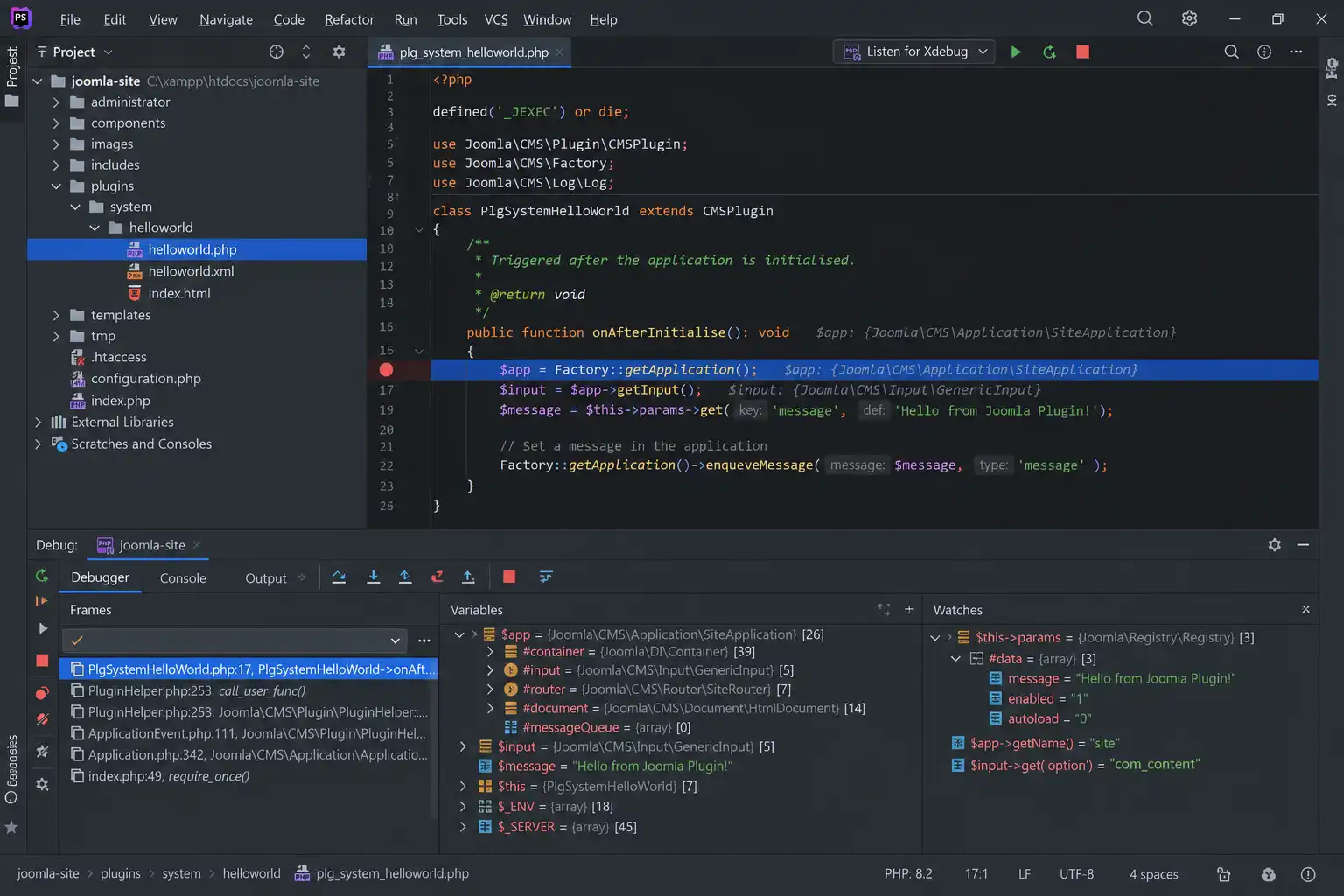Click the notifications warning icon in status bar
1344x896 pixels.
pyautogui.click(x=1308, y=874)
